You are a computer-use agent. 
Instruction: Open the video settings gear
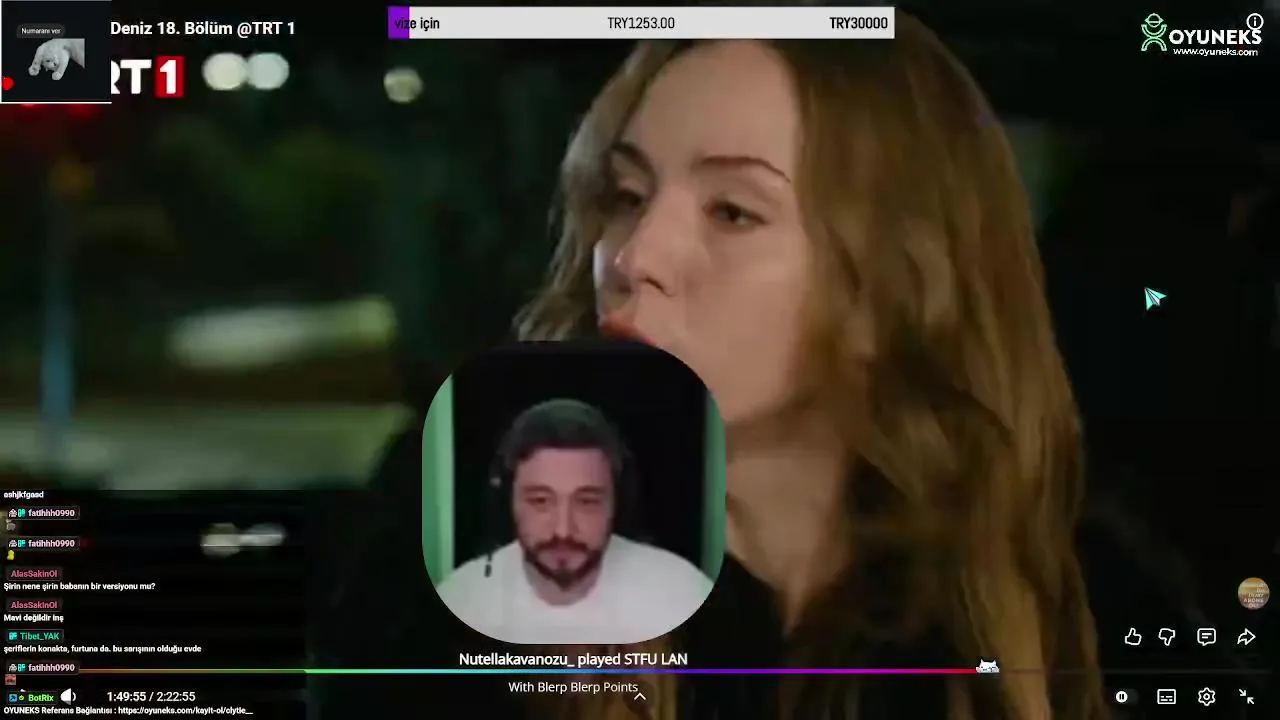[x=1207, y=697]
